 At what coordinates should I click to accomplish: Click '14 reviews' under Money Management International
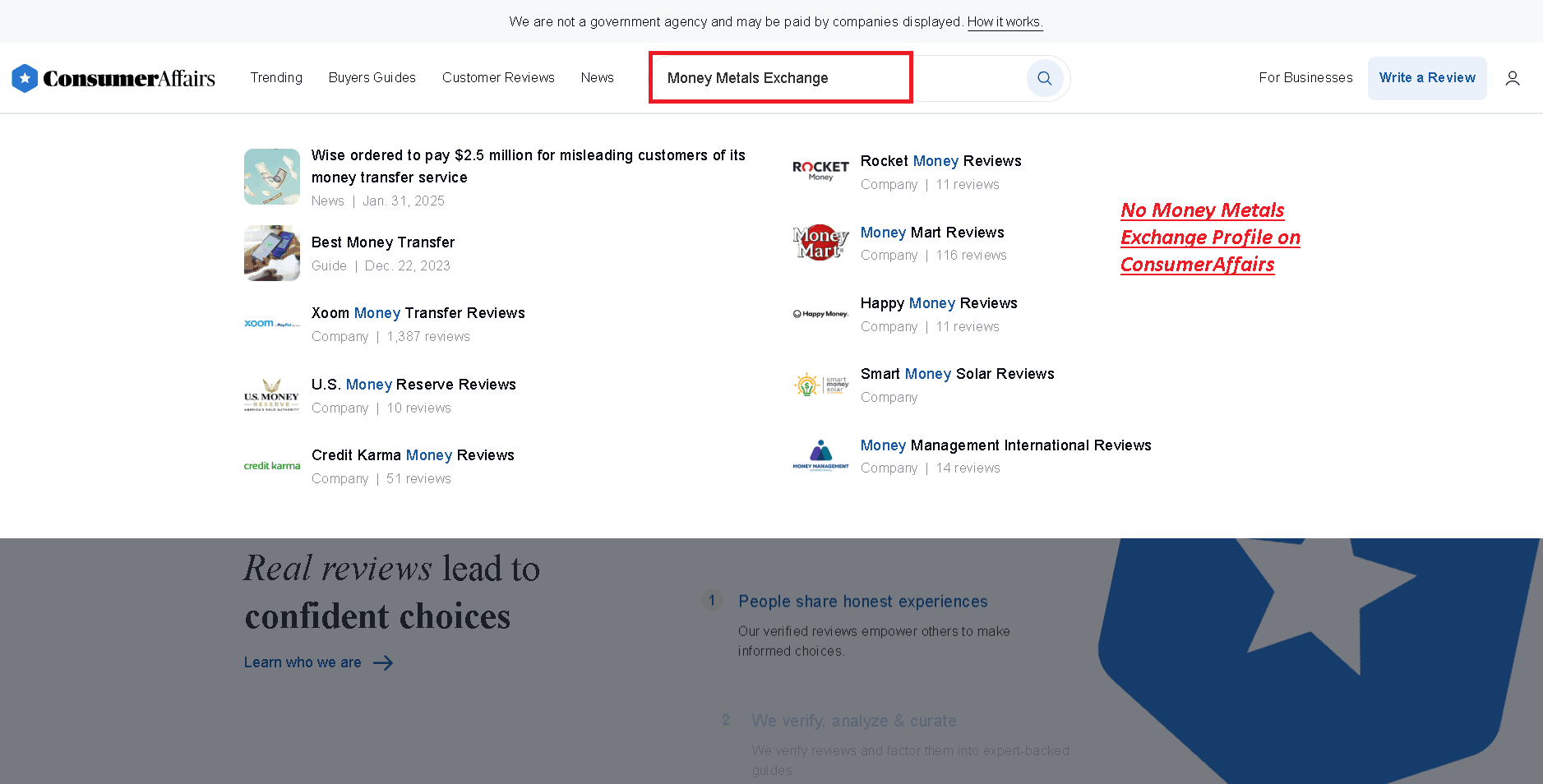click(x=968, y=468)
